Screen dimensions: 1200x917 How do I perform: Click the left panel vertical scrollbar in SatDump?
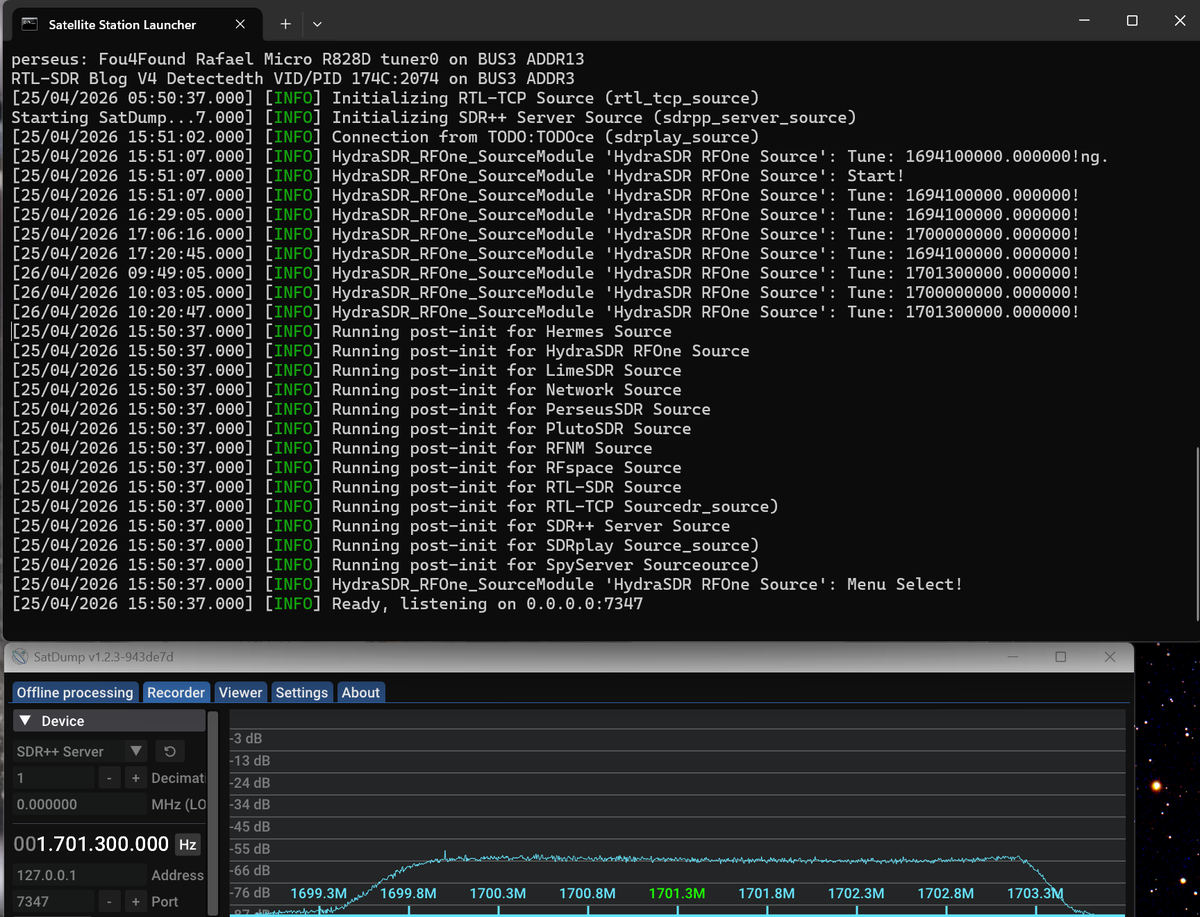(x=212, y=812)
